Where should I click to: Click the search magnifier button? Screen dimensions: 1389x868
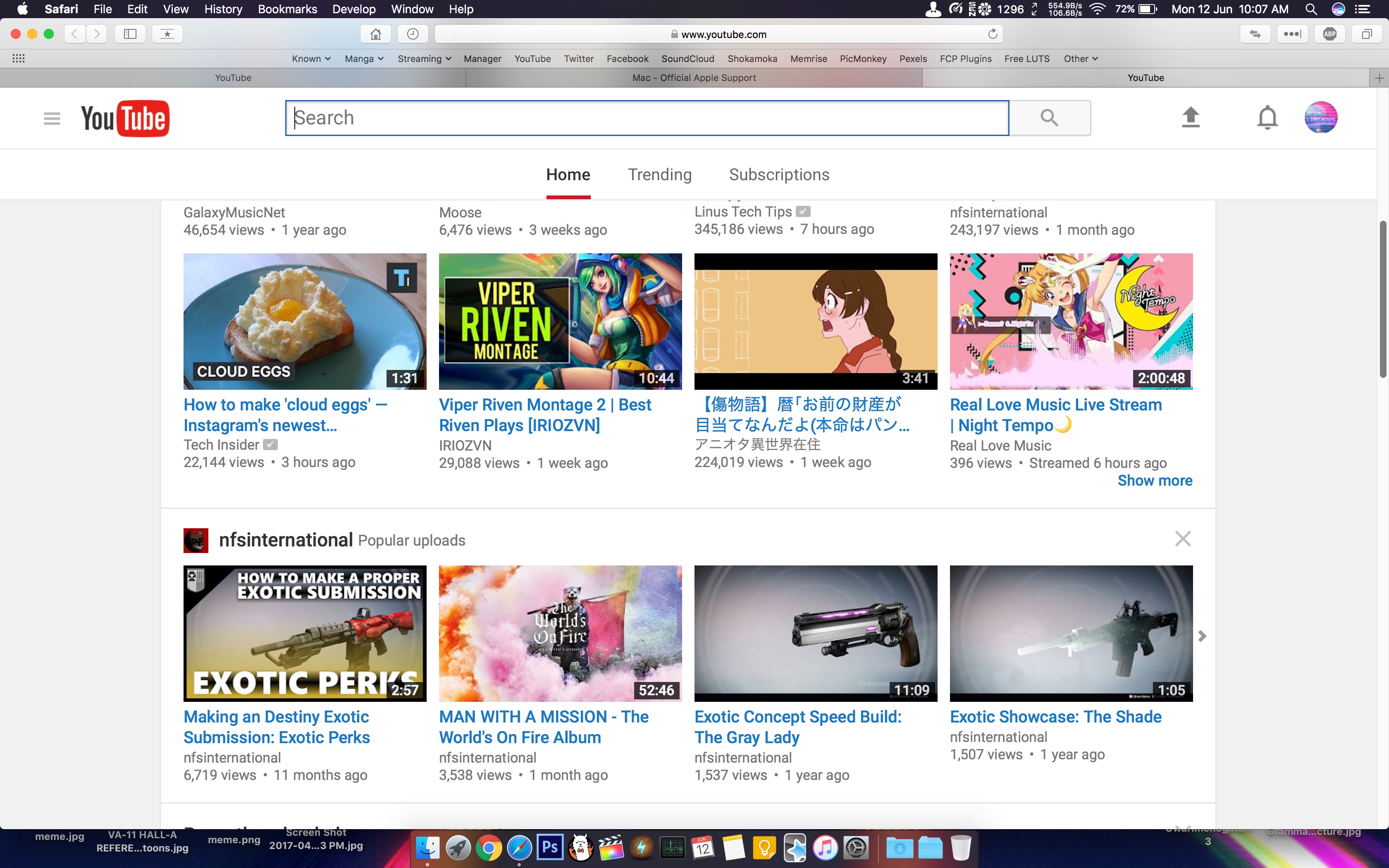coord(1049,118)
